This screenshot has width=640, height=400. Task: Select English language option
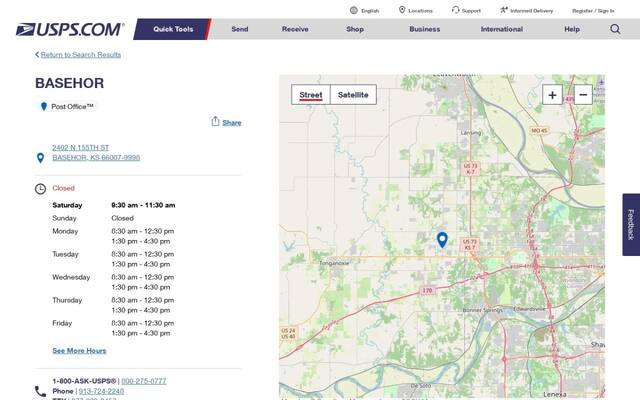click(x=370, y=11)
